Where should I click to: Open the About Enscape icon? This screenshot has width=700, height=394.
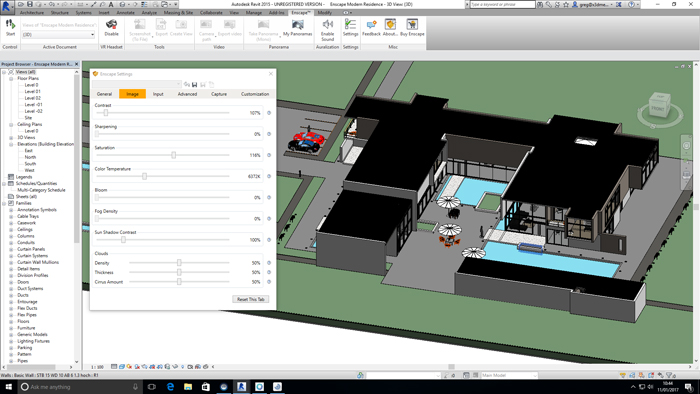(390, 25)
